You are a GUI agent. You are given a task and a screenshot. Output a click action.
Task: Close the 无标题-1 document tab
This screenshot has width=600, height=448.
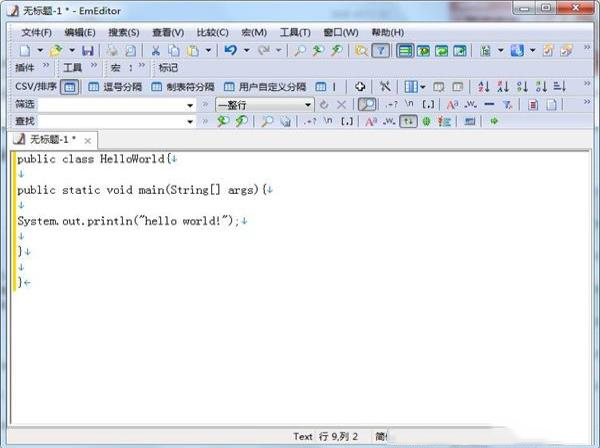click(89, 140)
